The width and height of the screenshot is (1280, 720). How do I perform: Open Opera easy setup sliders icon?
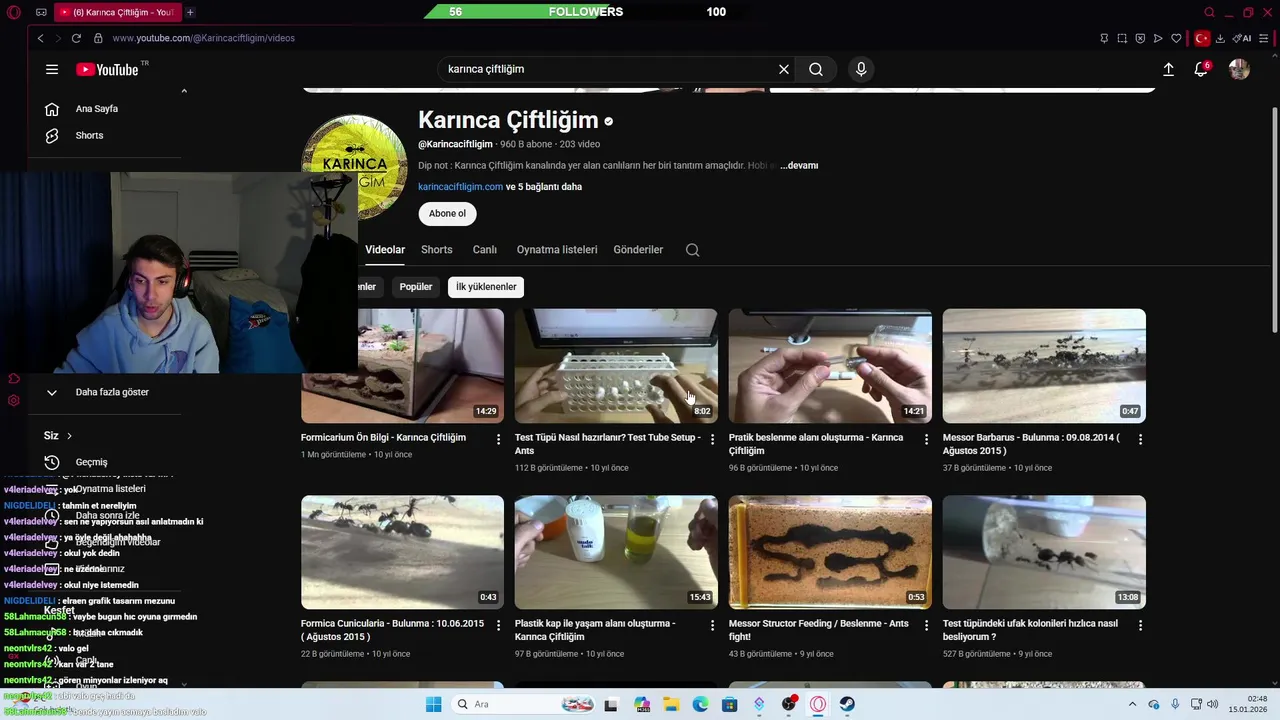[x=1265, y=38]
